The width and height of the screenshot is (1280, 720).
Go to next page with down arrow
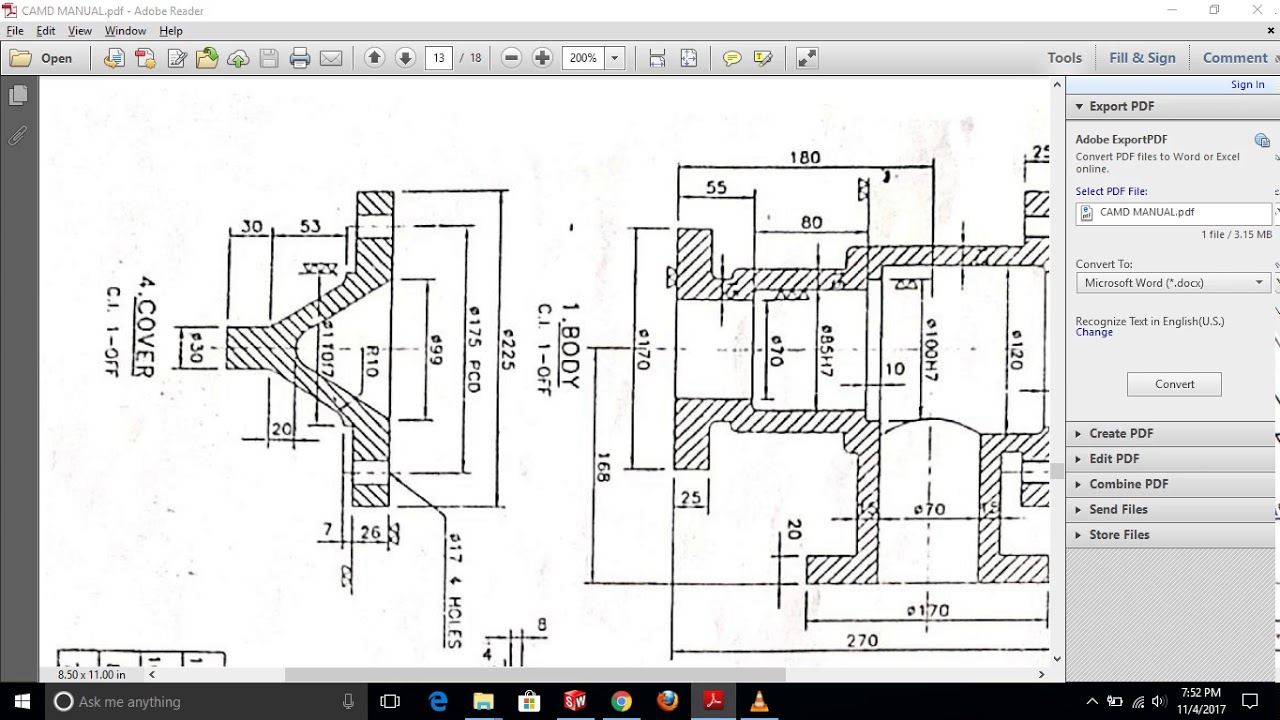pyautogui.click(x=405, y=58)
